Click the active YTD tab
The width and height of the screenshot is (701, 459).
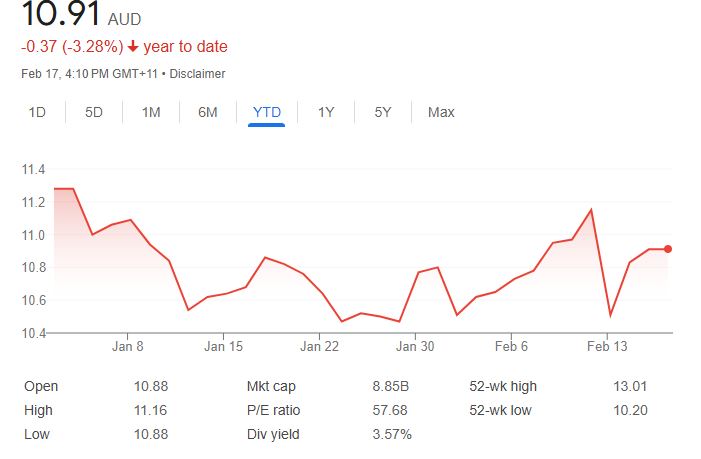pyautogui.click(x=267, y=112)
